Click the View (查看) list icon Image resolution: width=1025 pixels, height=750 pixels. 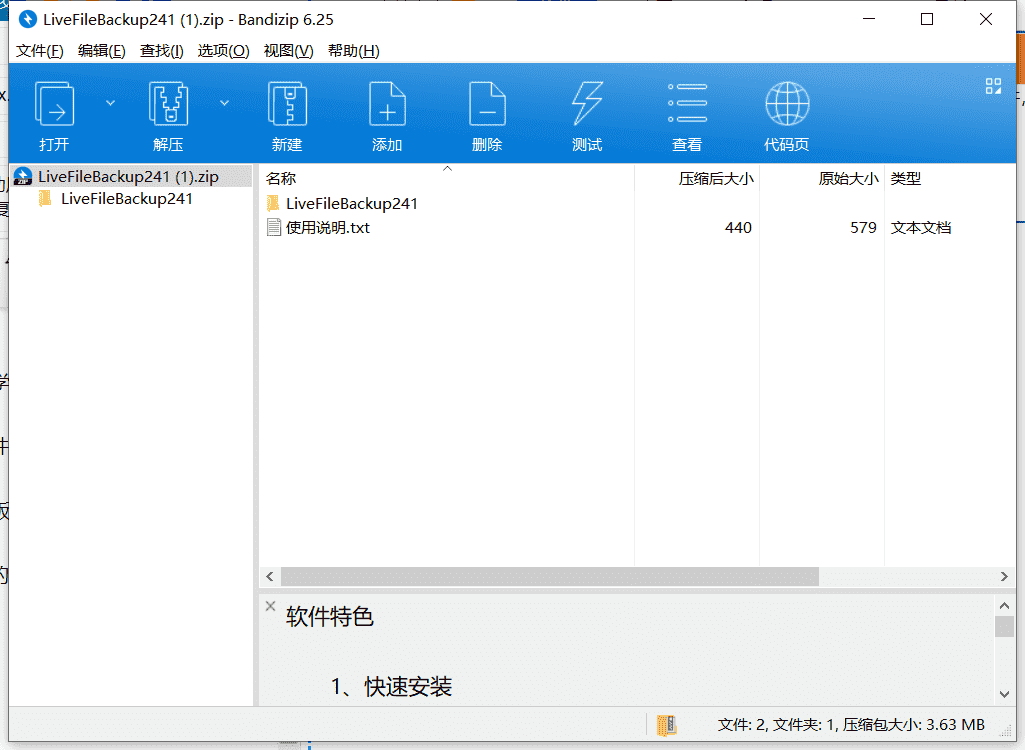click(x=687, y=103)
